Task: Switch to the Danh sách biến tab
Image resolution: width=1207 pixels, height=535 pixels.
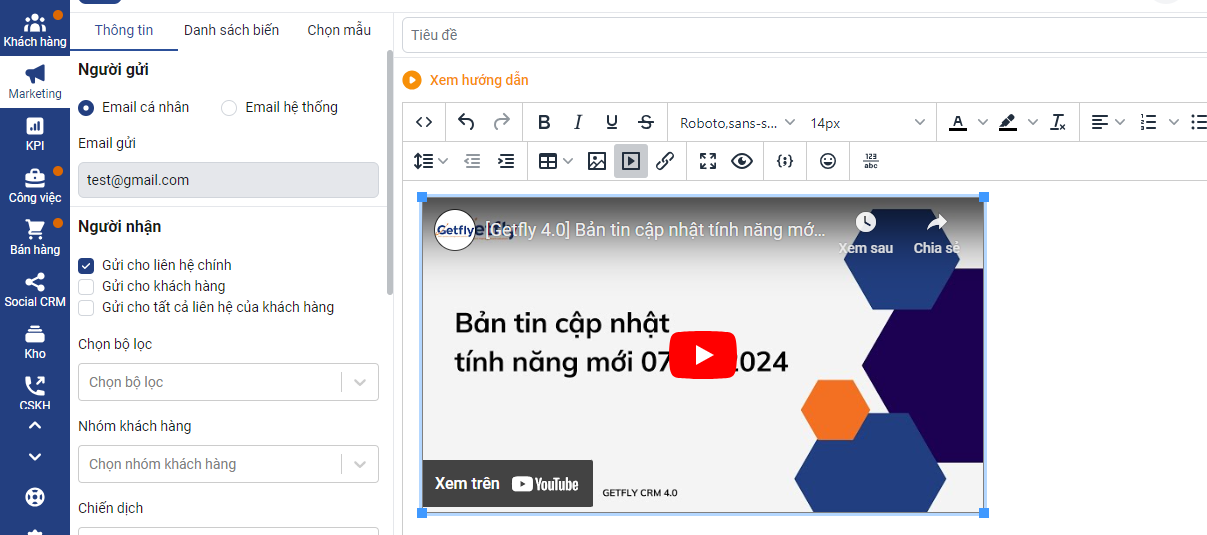Action: (x=231, y=30)
